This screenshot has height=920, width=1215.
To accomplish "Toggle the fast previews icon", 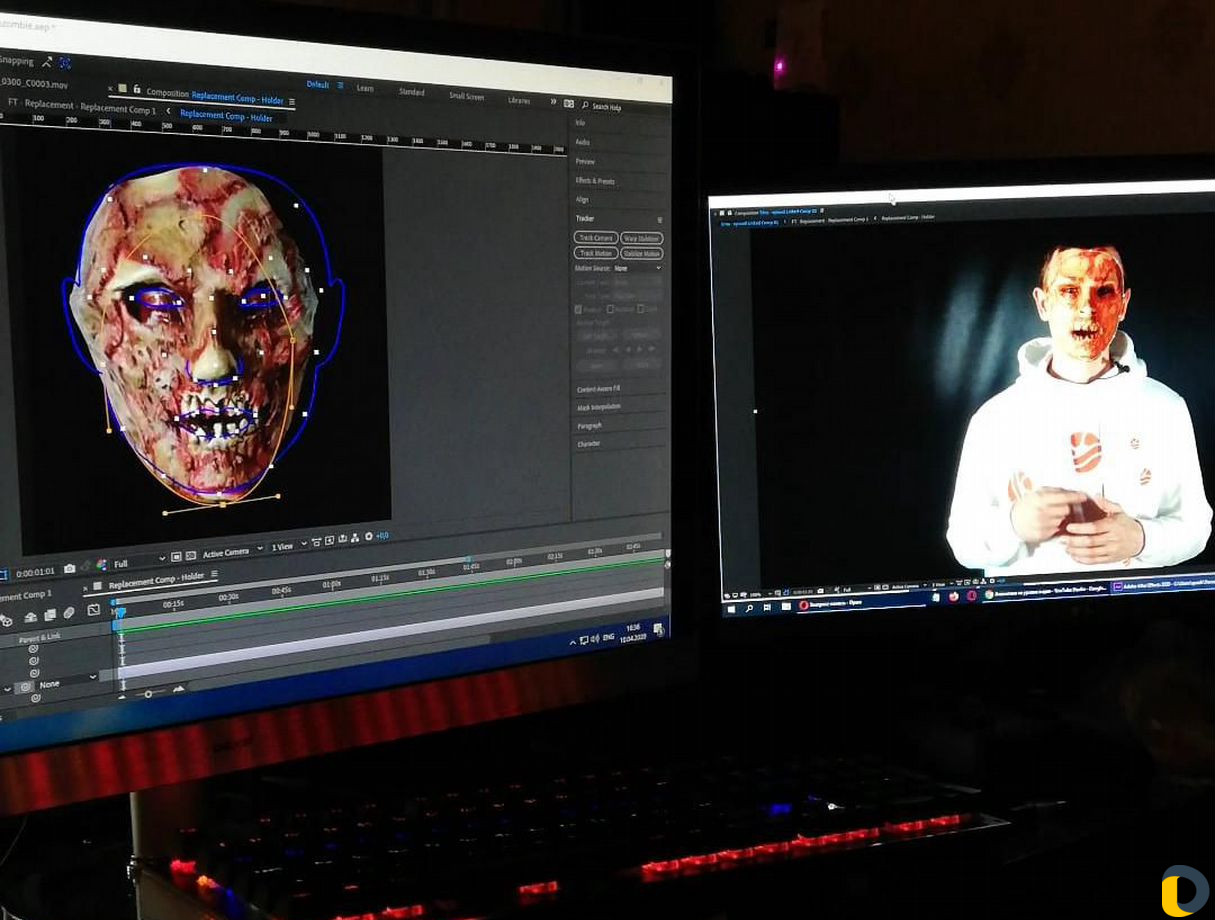I will tap(329, 541).
